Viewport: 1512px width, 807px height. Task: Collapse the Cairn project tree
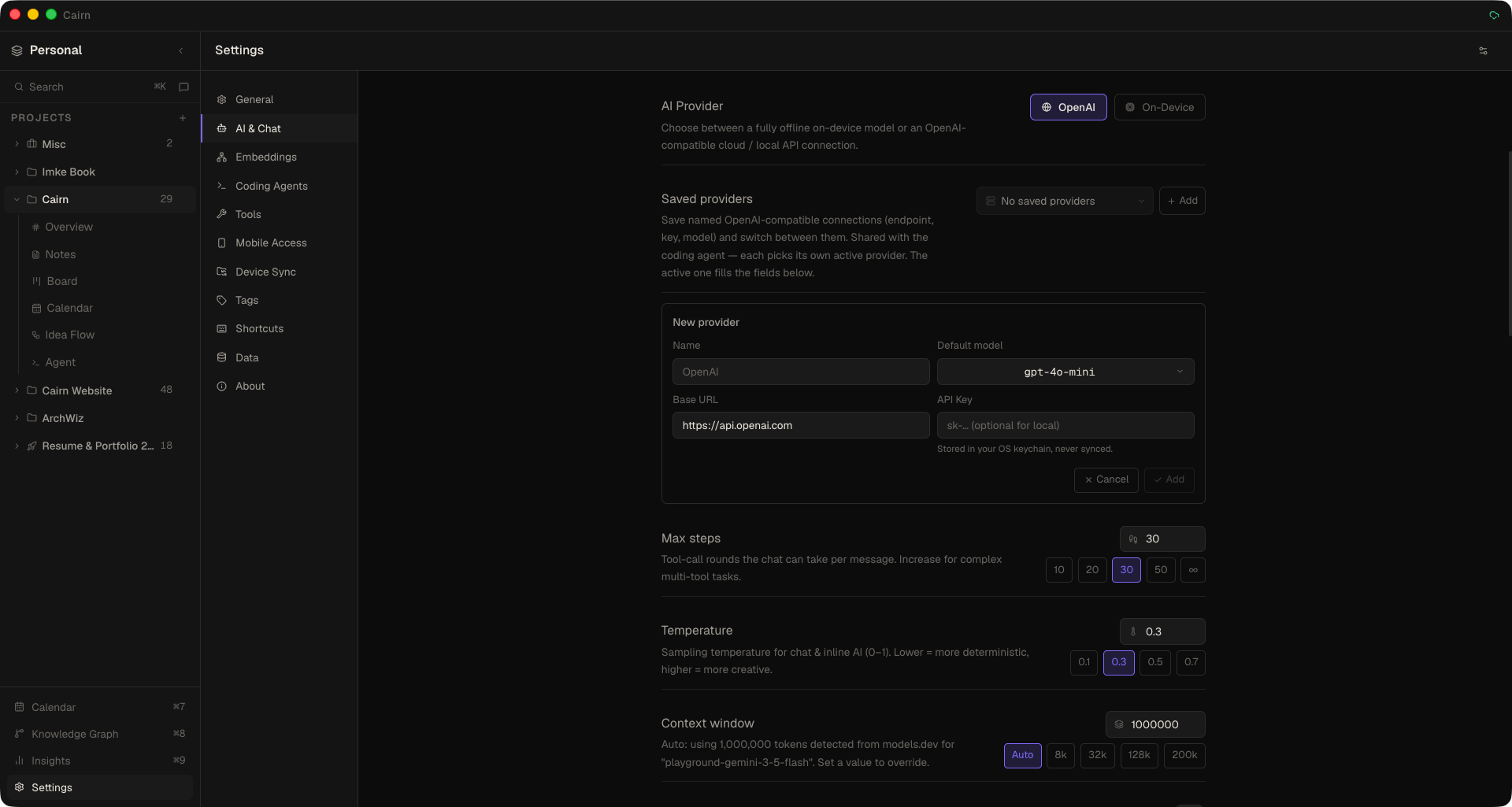coord(17,199)
